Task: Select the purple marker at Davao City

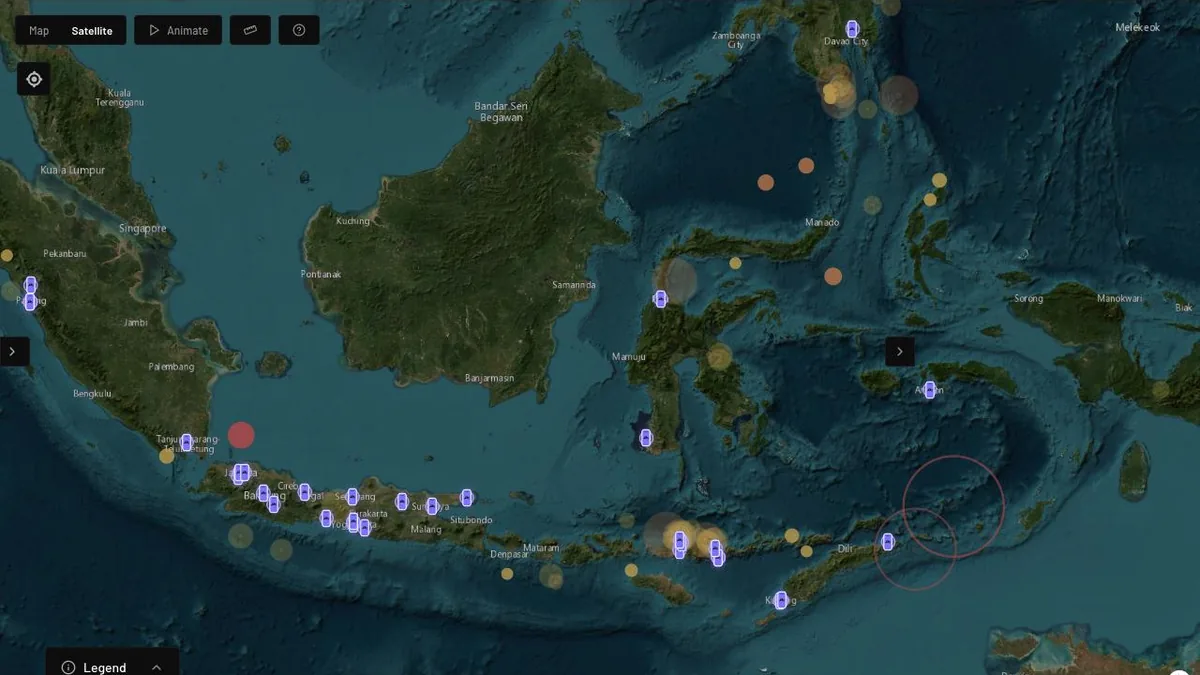Action: pos(852,29)
